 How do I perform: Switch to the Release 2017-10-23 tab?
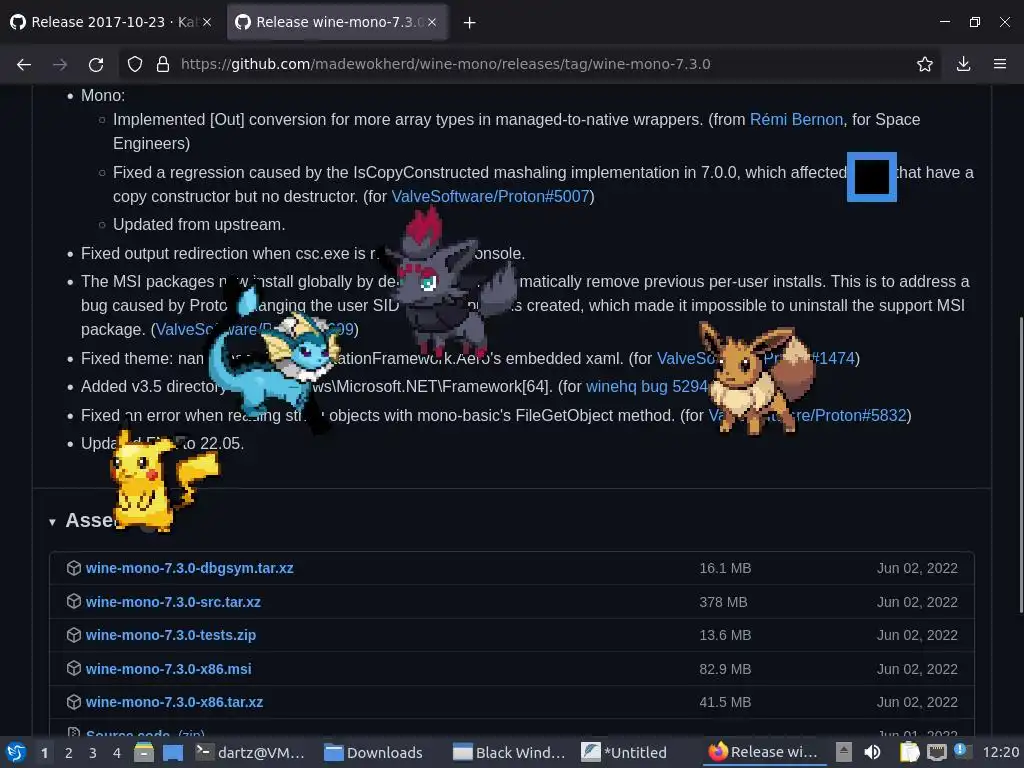(103, 22)
